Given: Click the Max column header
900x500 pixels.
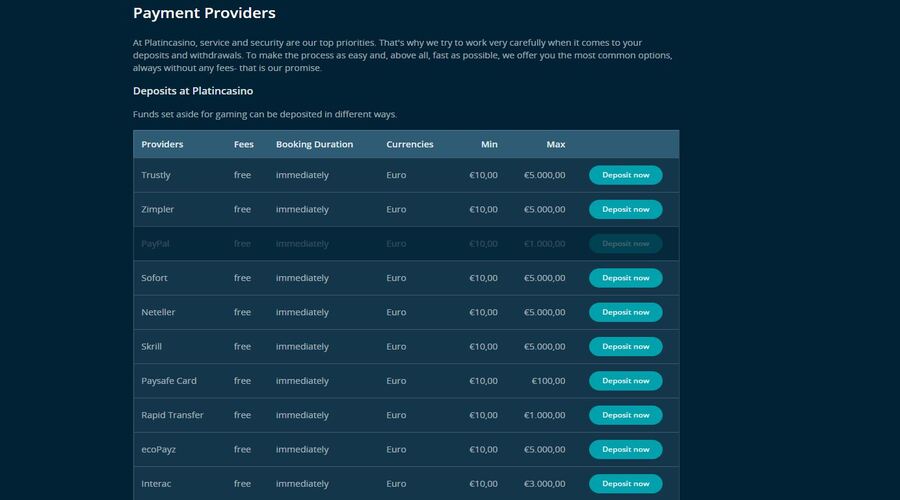Looking at the screenshot, I should (556, 144).
